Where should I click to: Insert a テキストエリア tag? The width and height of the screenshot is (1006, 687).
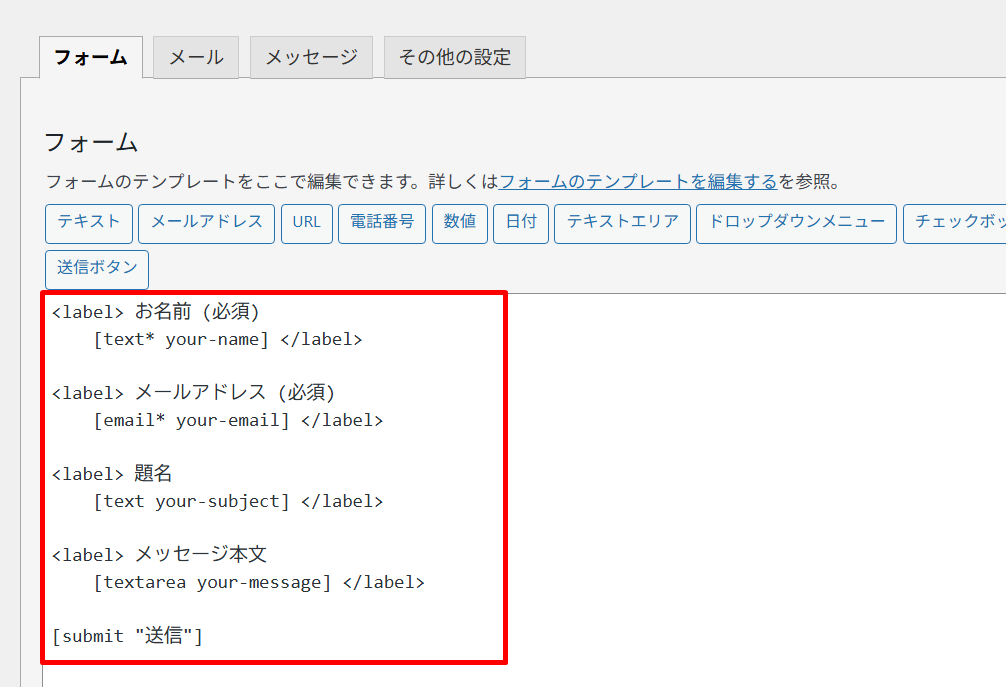pos(622,224)
